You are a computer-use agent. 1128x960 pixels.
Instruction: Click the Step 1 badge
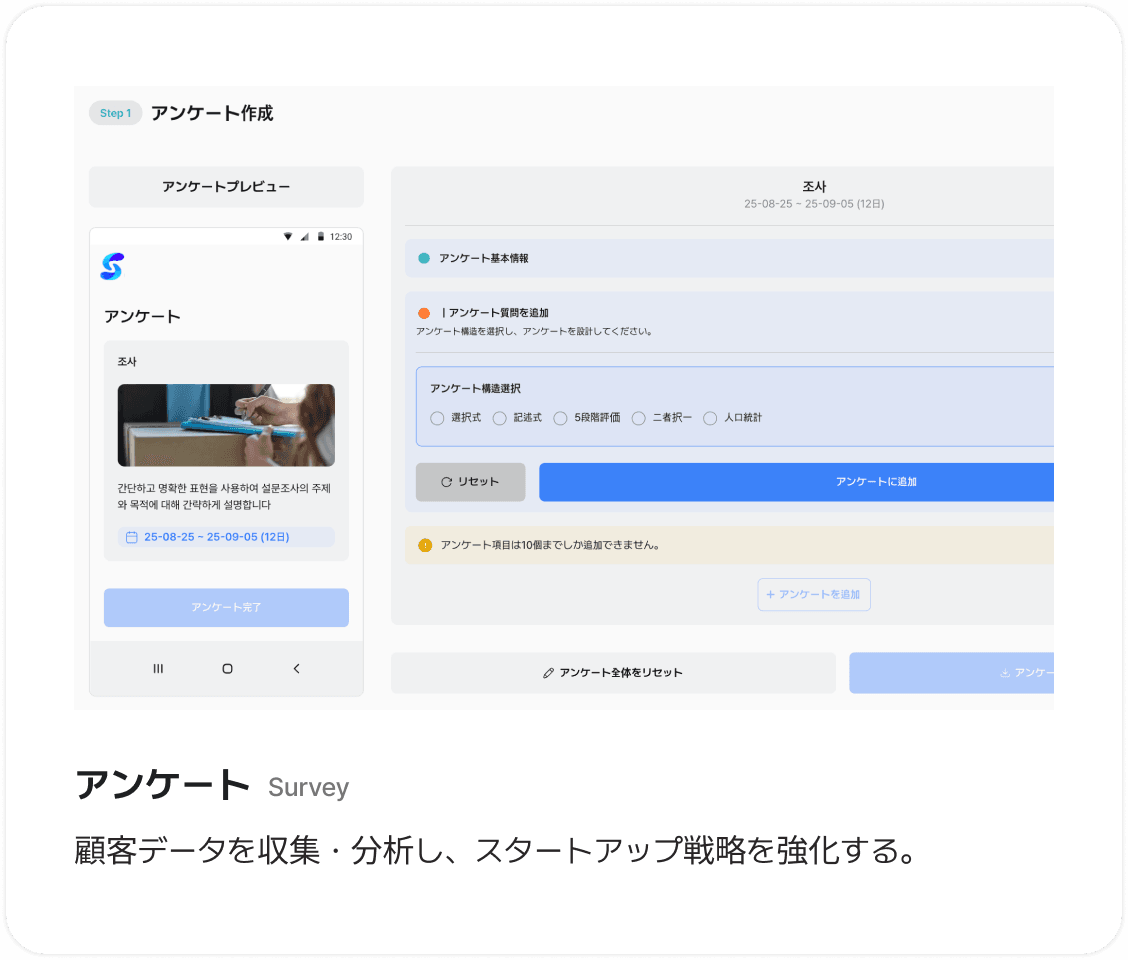[x=115, y=113]
